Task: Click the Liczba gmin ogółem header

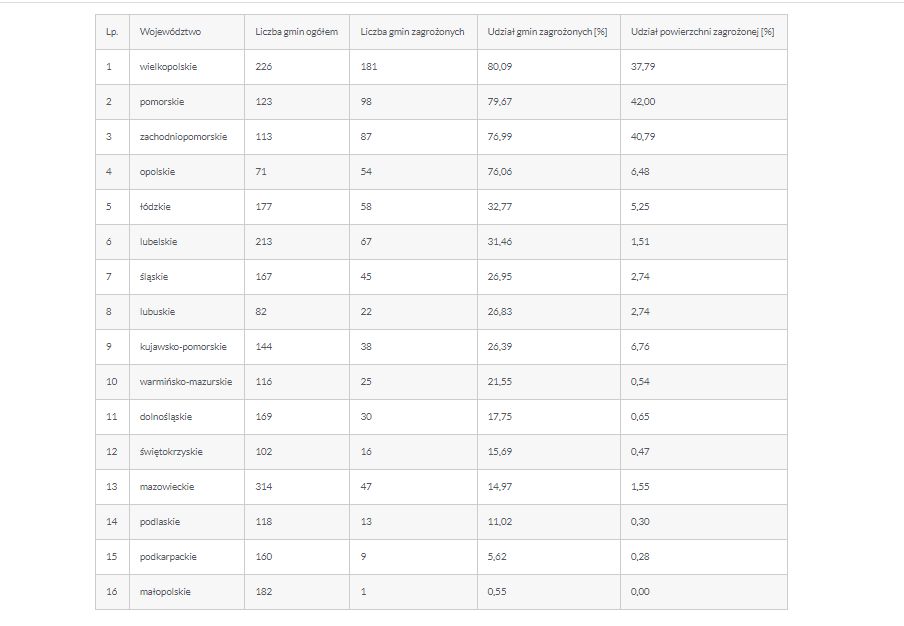Action: 296,32
